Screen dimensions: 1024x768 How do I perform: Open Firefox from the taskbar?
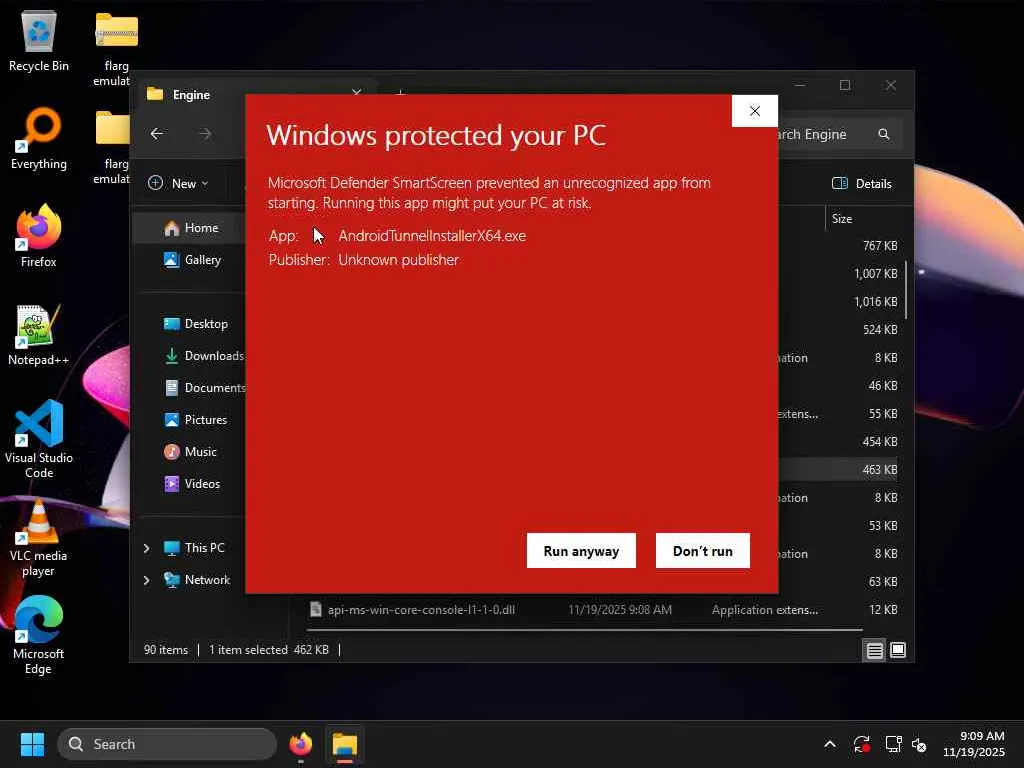tap(300, 744)
